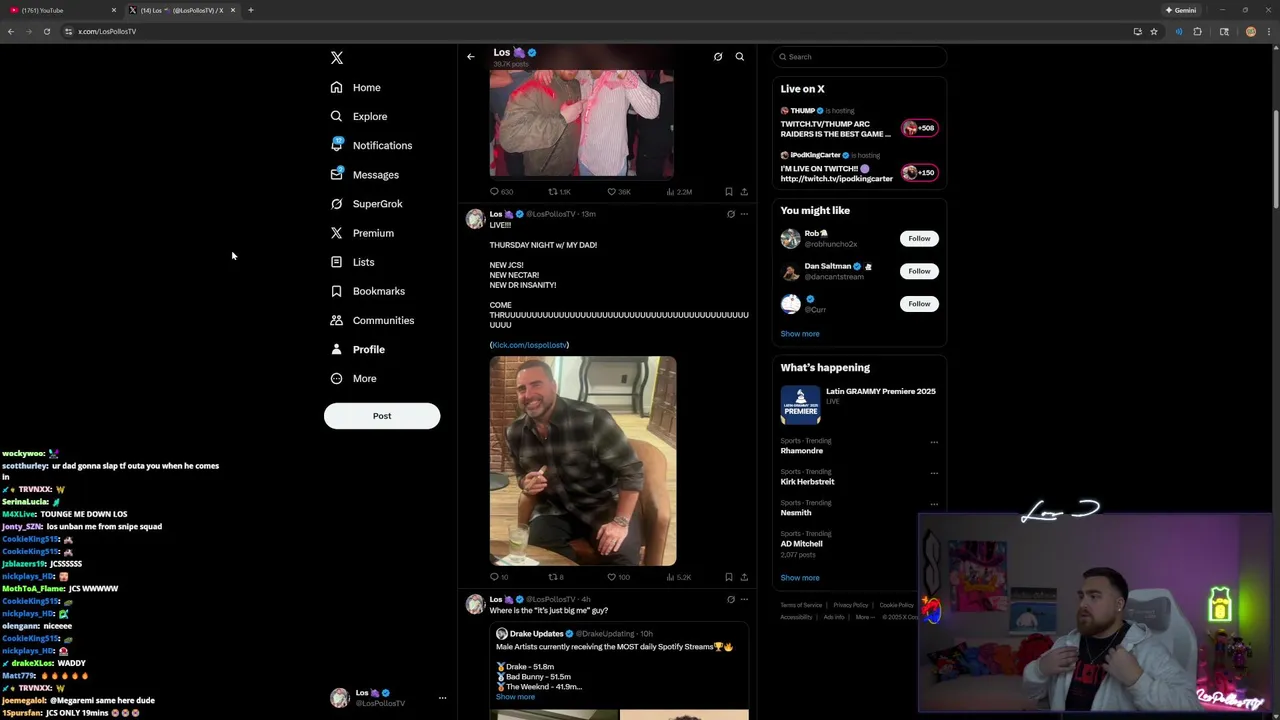Open three-dot menu on LIVE!!! post

(x=744, y=214)
